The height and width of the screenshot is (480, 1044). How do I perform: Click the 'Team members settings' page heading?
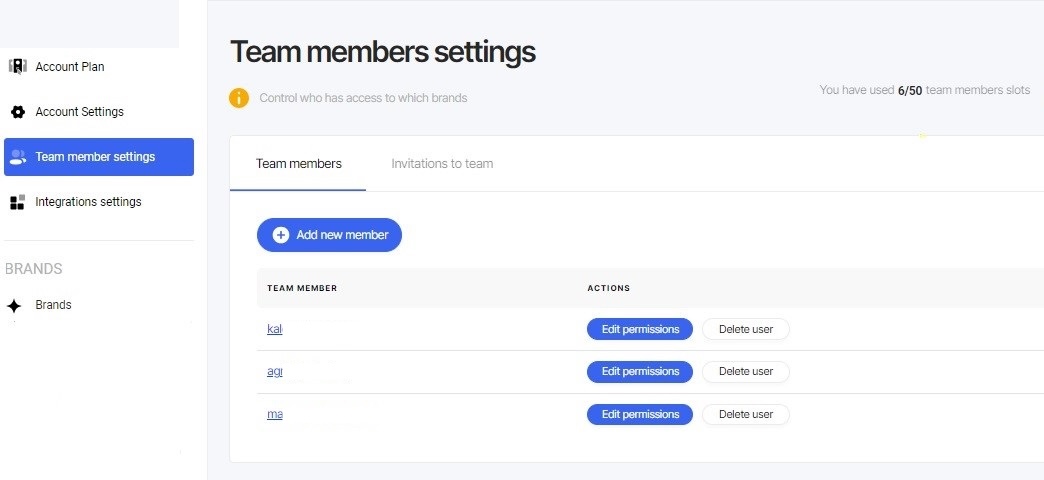[x=383, y=52]
